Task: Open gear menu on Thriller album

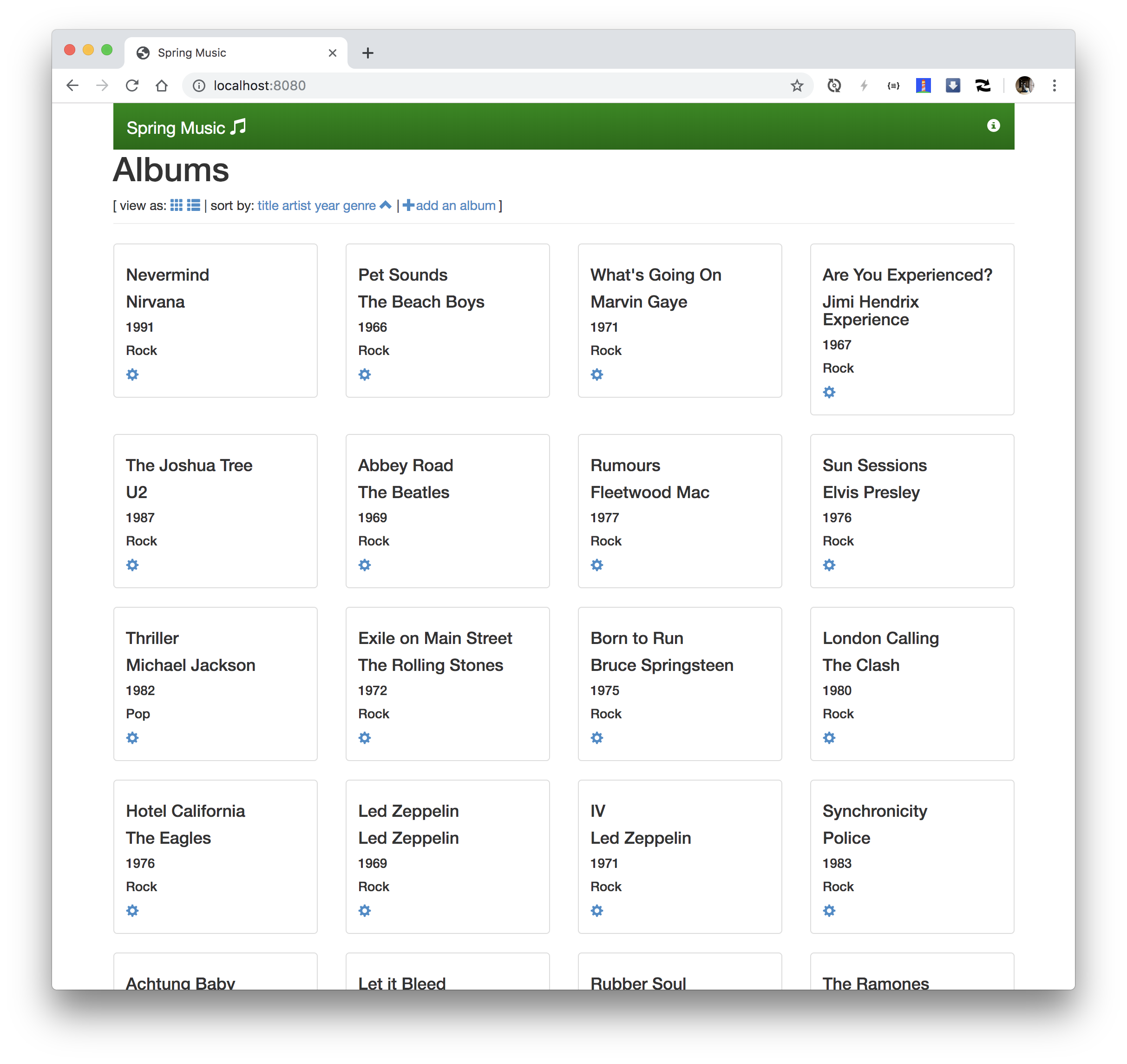Action: (x=132, y=738)
